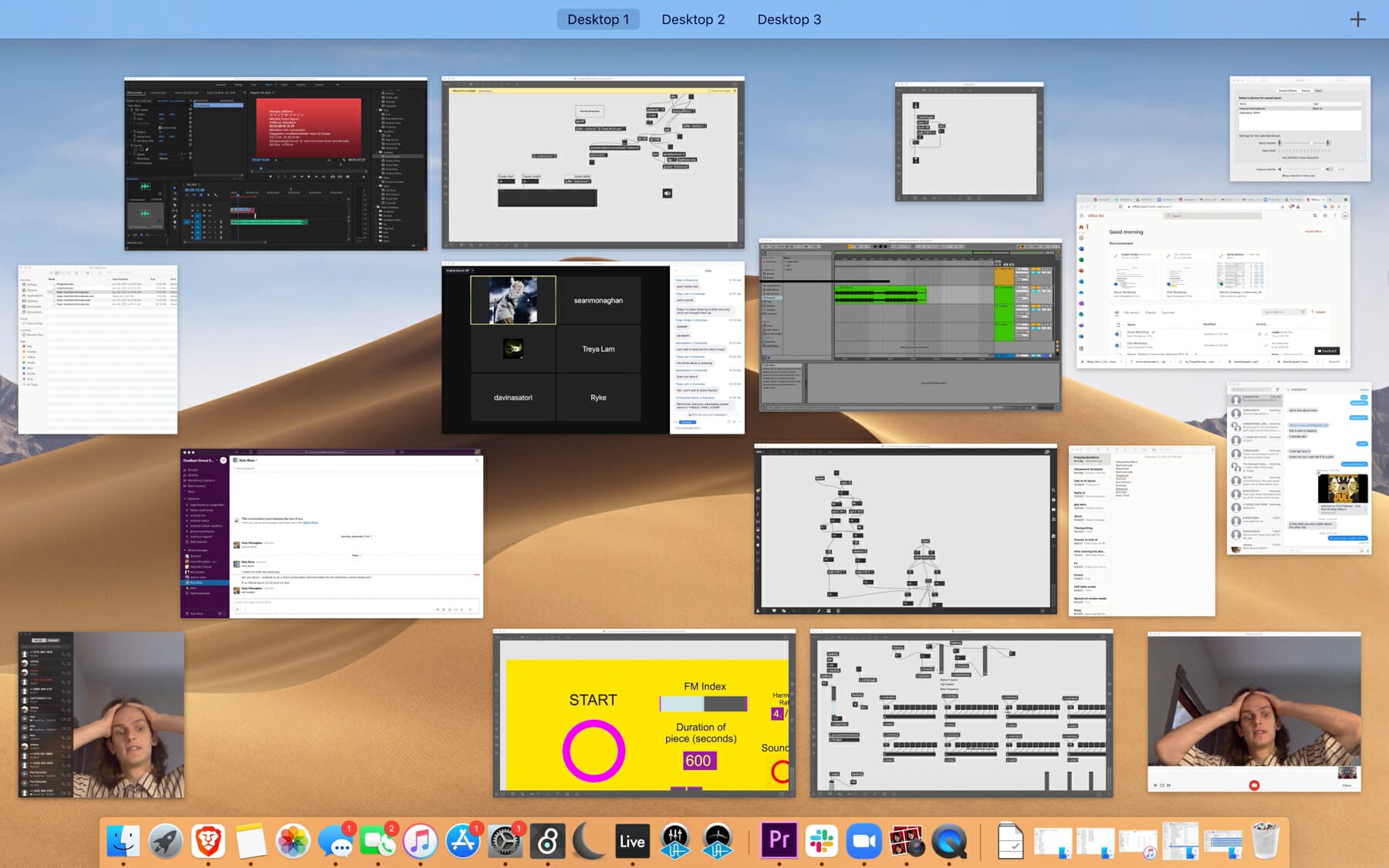The height and width of the screenshot is (868, 1389).
Task: Open Adobe Premiere Pro dock icon
Action: (x=779, y=841)
